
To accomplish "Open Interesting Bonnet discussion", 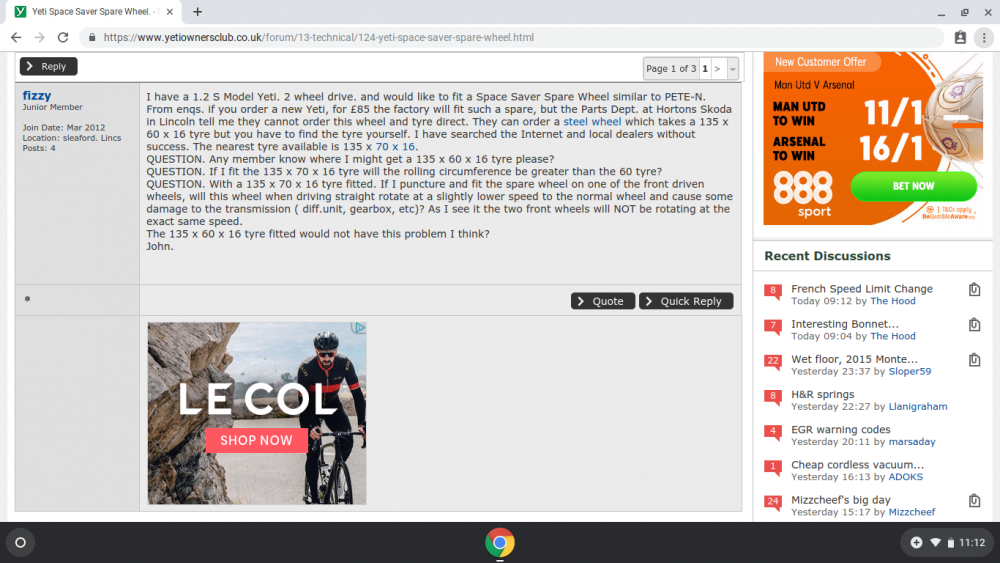I will pos(844,324).
